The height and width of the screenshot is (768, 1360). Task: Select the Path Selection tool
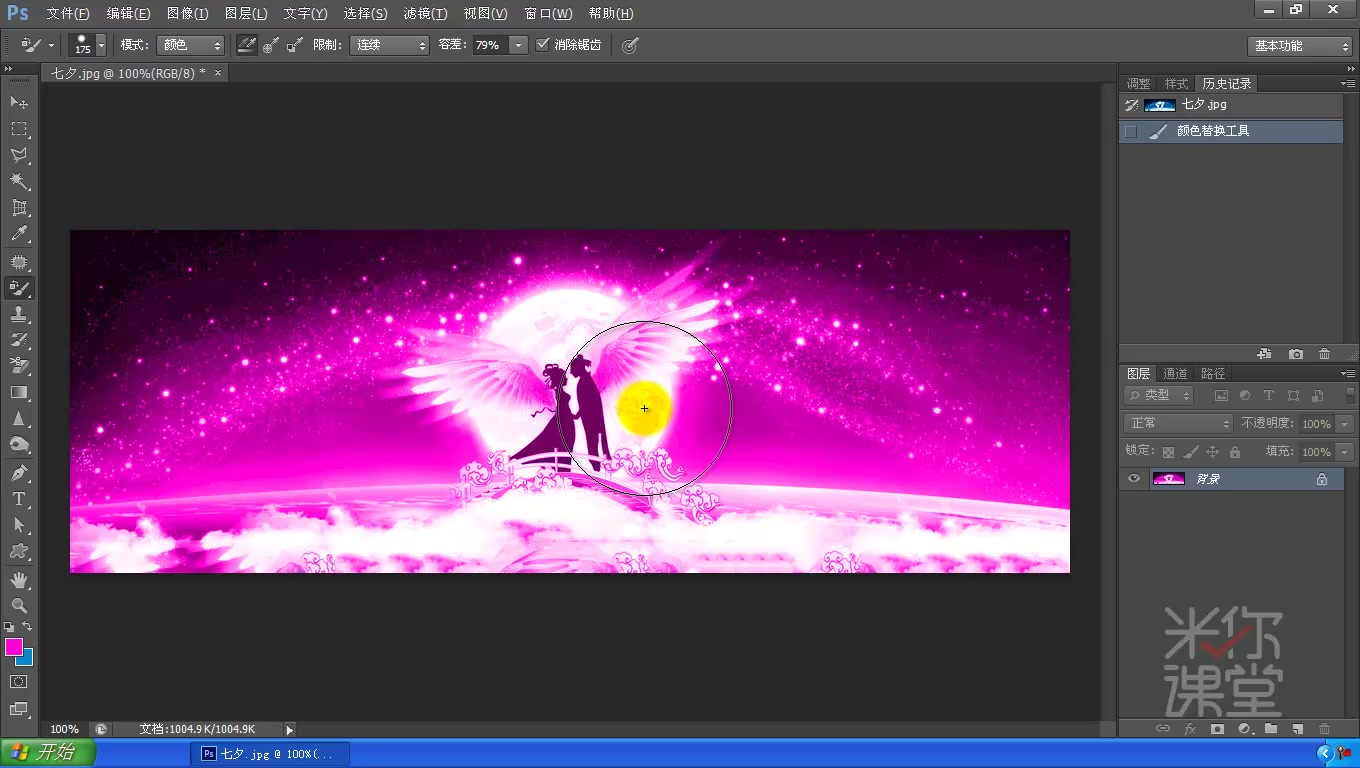pos(19,524)
